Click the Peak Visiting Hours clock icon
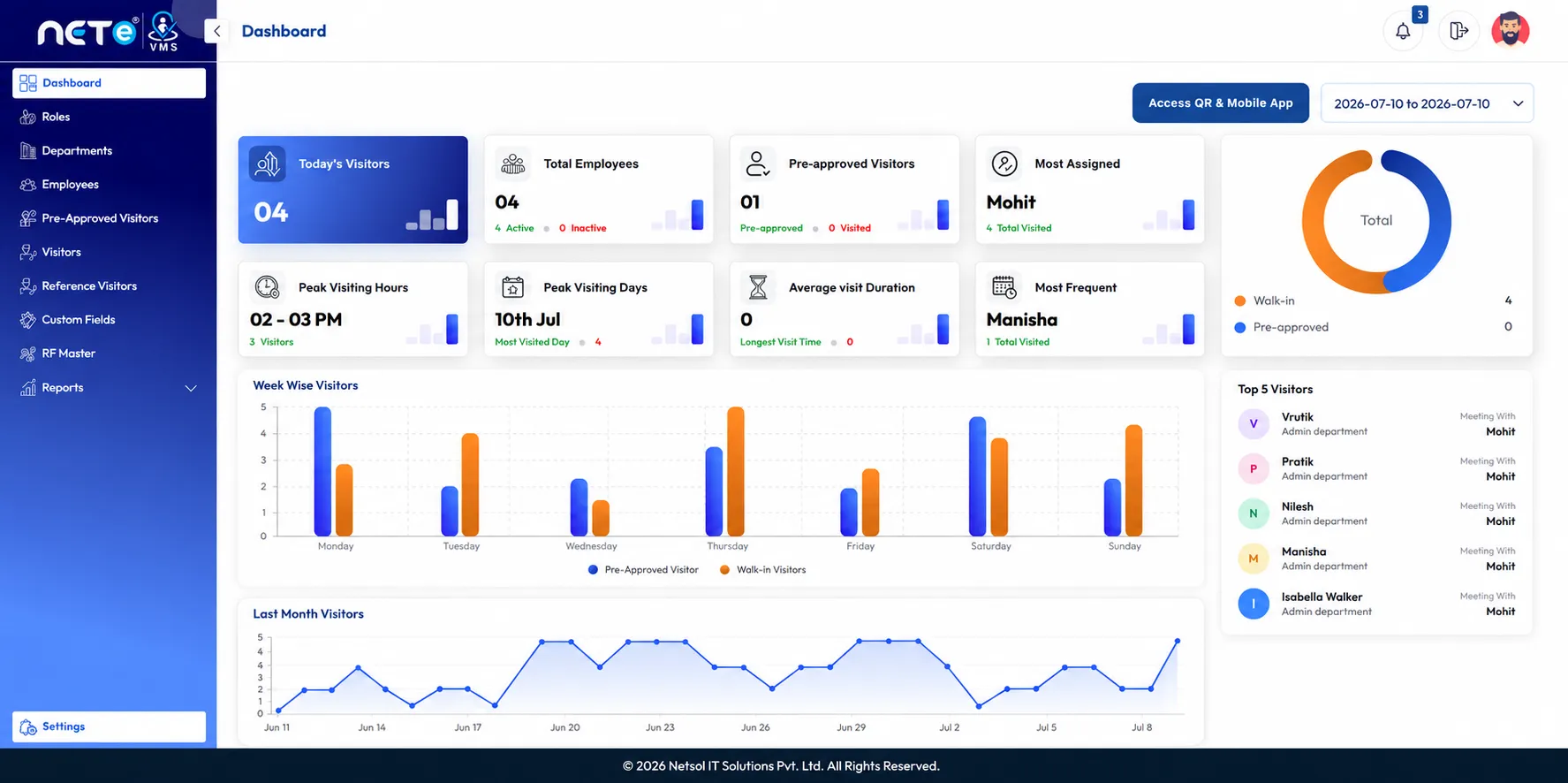 pos(267,287)
